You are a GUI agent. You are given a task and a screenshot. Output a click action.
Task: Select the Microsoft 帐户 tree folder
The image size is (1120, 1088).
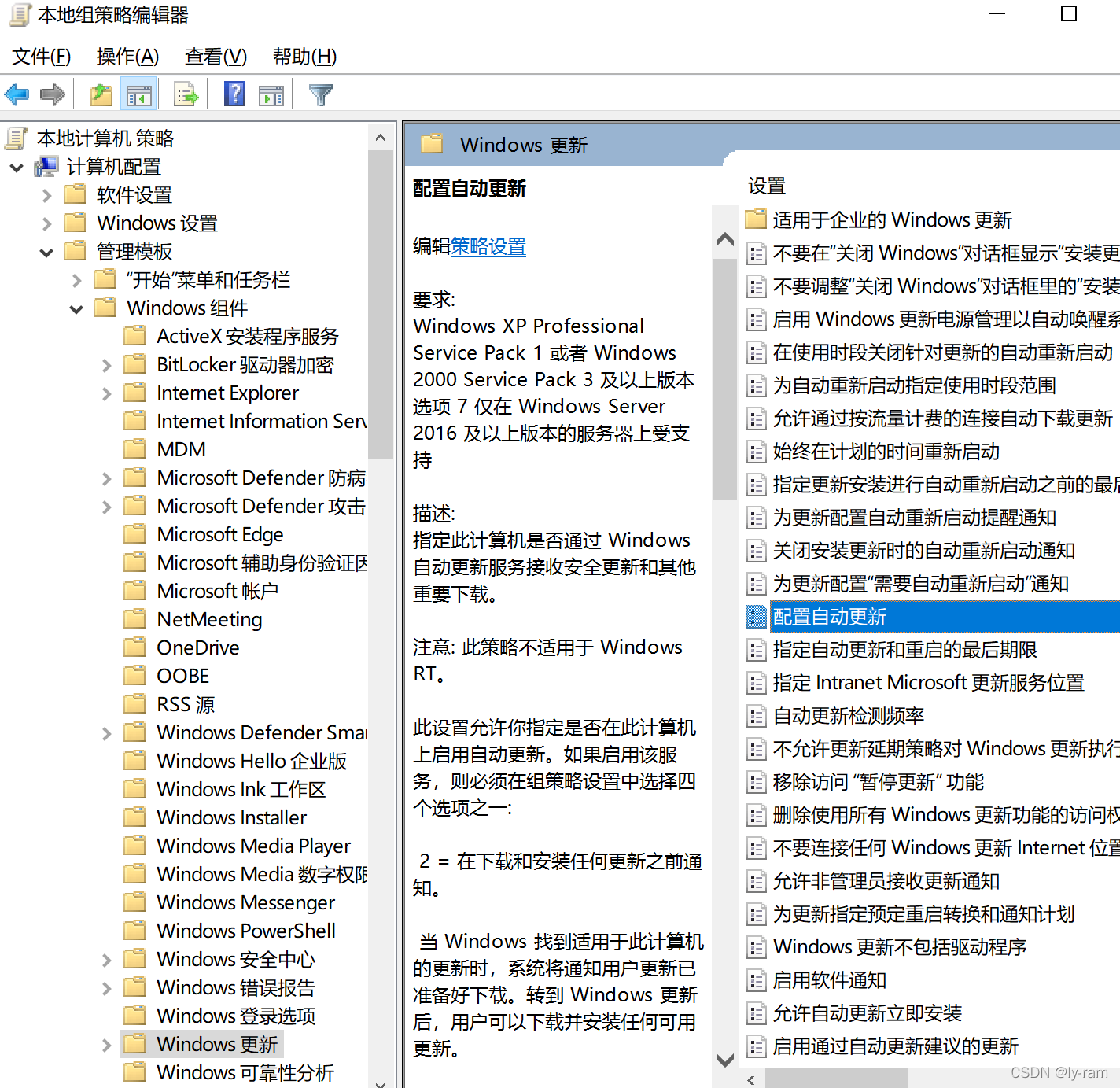217,591
